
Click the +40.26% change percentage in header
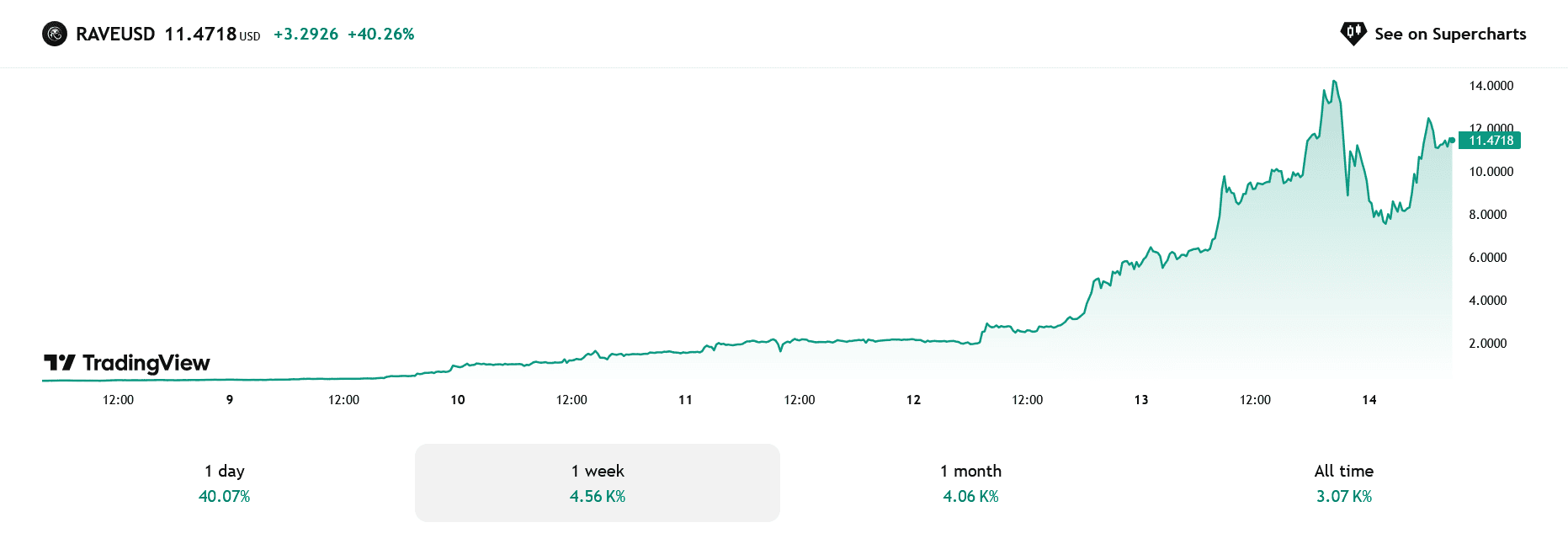(381, 35)
